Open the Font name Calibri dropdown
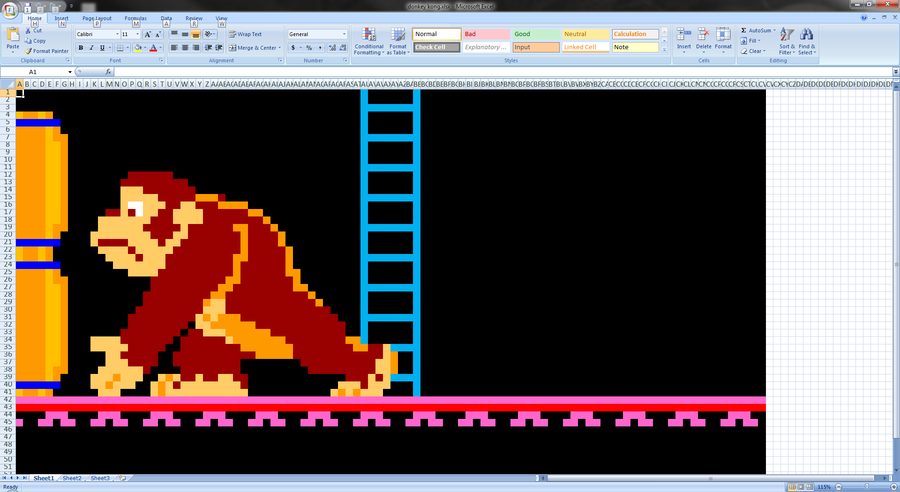This screenshot has width=900, height=492. [117, 34]
